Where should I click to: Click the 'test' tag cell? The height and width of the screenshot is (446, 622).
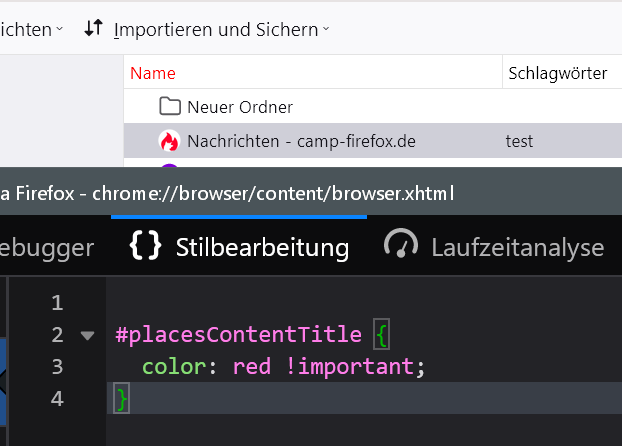click(x=520, y=141)
